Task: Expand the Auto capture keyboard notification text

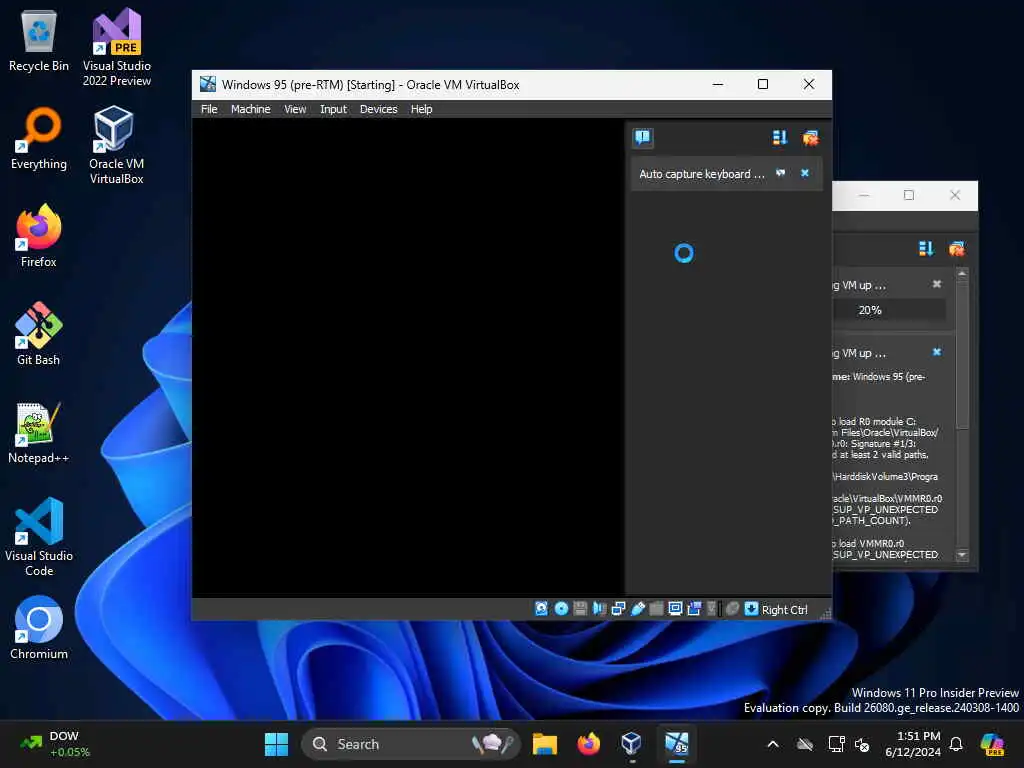Action: click(x=701, y=174)
